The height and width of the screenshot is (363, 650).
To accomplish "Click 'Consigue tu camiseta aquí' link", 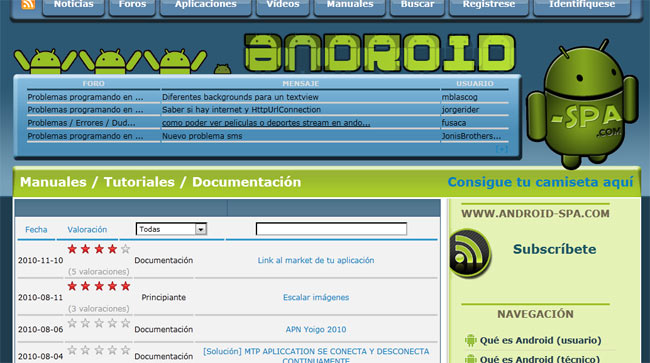I will click(x=540, y=182).
